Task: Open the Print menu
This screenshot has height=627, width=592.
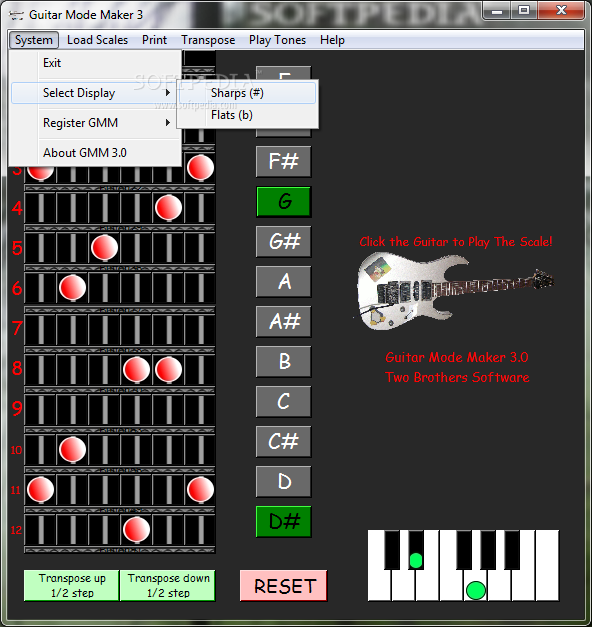Action: [154, 40]
